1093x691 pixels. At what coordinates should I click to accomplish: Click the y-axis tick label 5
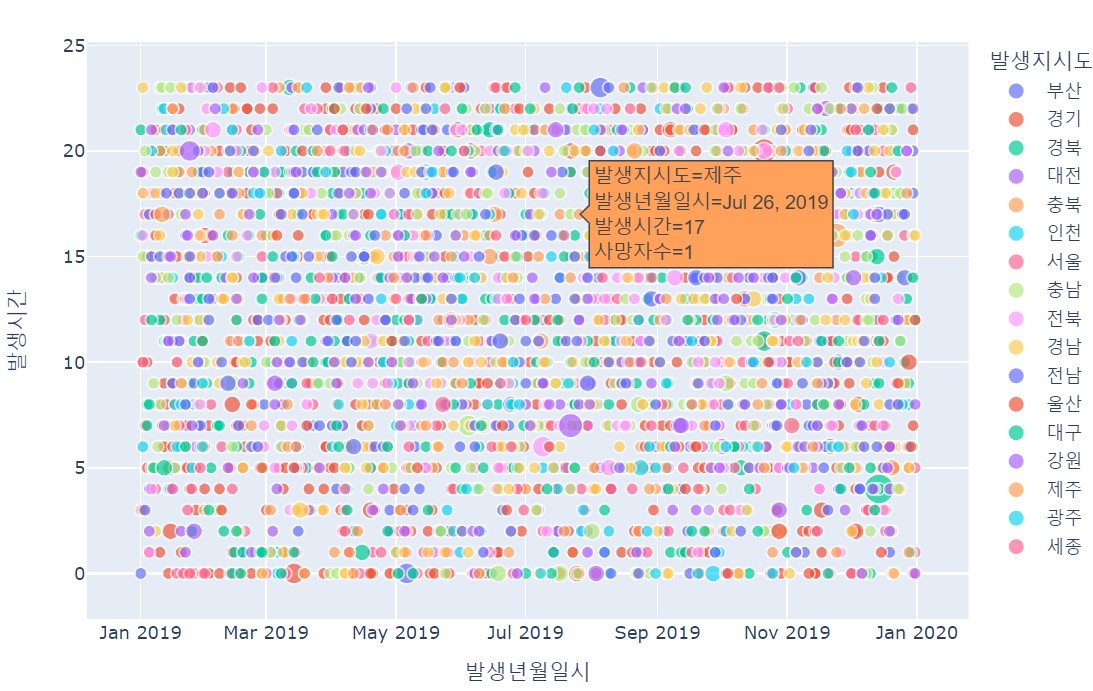pyautogui.click(x=79, y=468)
